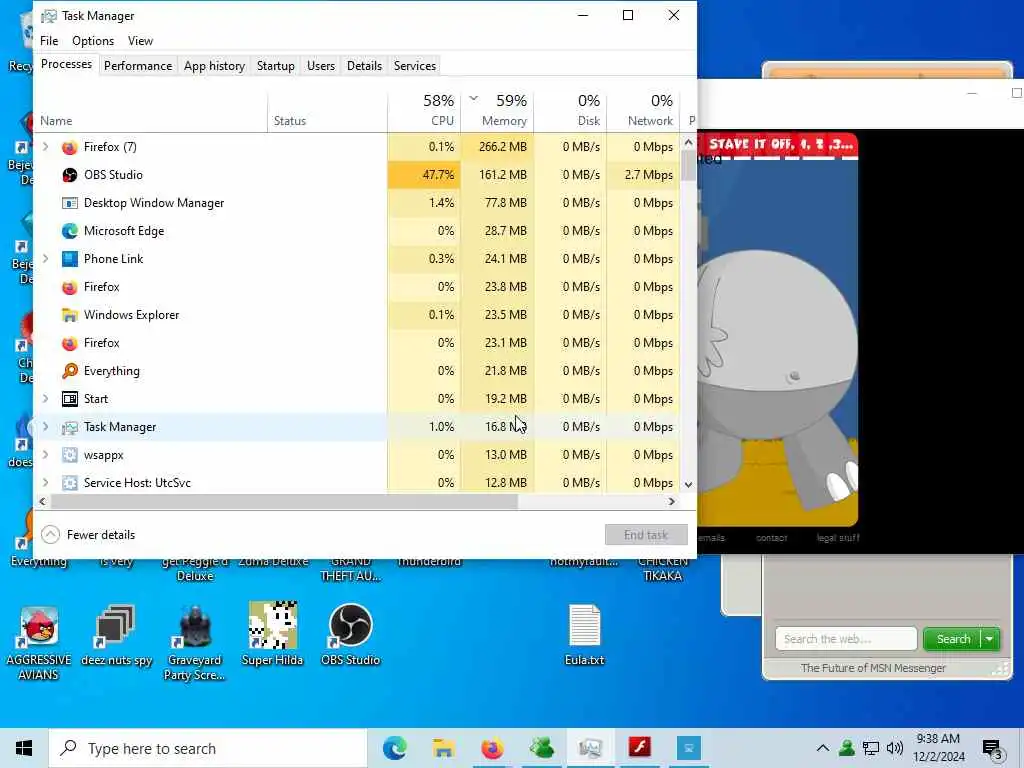This screenshot has width=1024, height=768.
Task: Switch to the Performance tab
Action: tap(138, 66)
